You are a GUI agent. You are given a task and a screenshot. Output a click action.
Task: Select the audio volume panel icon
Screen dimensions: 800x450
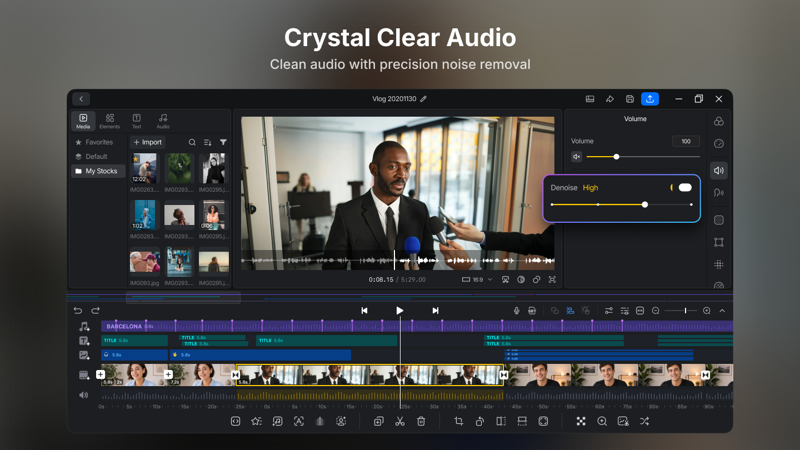[x=718, y=170]
